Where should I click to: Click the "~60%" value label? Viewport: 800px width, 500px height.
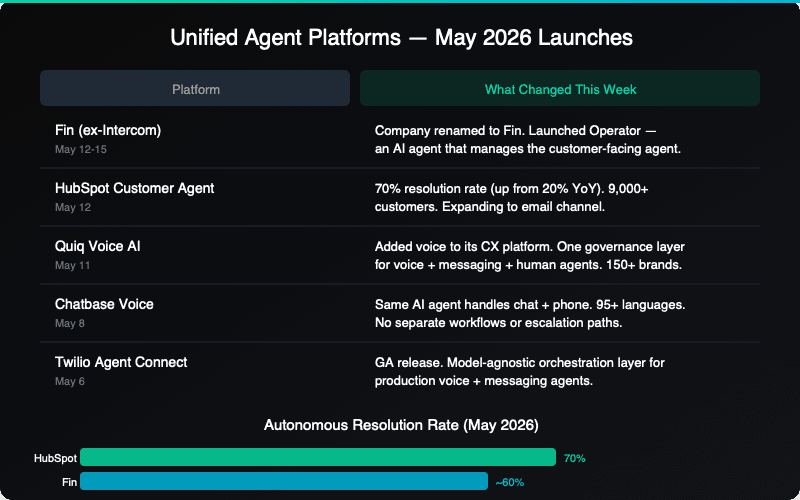(x=510, y=482)
